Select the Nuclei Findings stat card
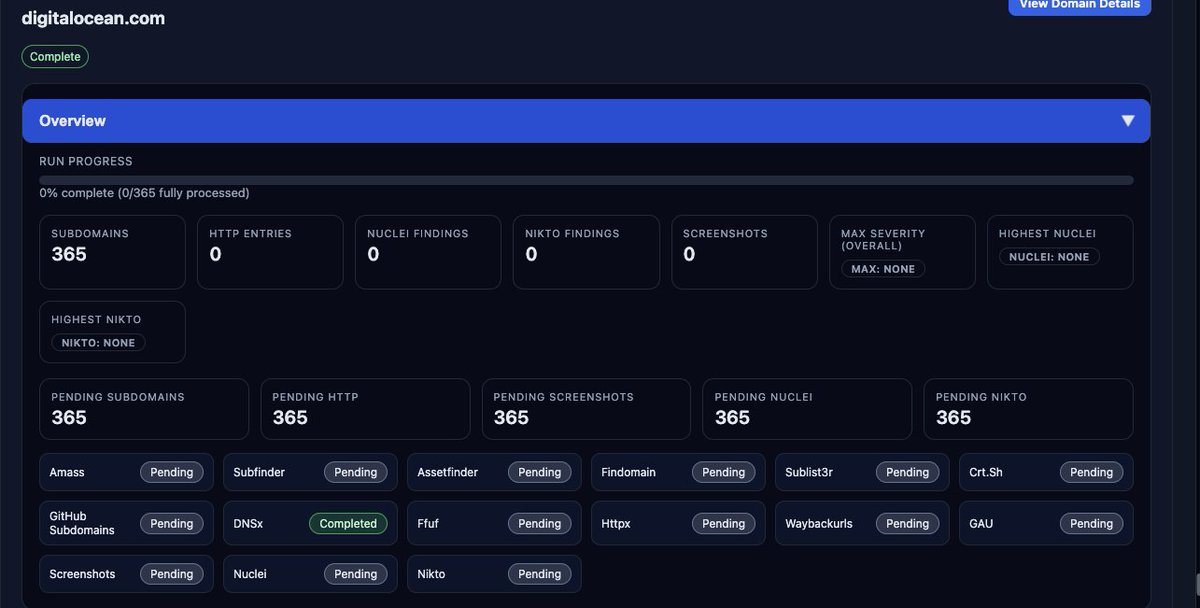This screenshot has height=608, width=1200. [x=428, y=252]
